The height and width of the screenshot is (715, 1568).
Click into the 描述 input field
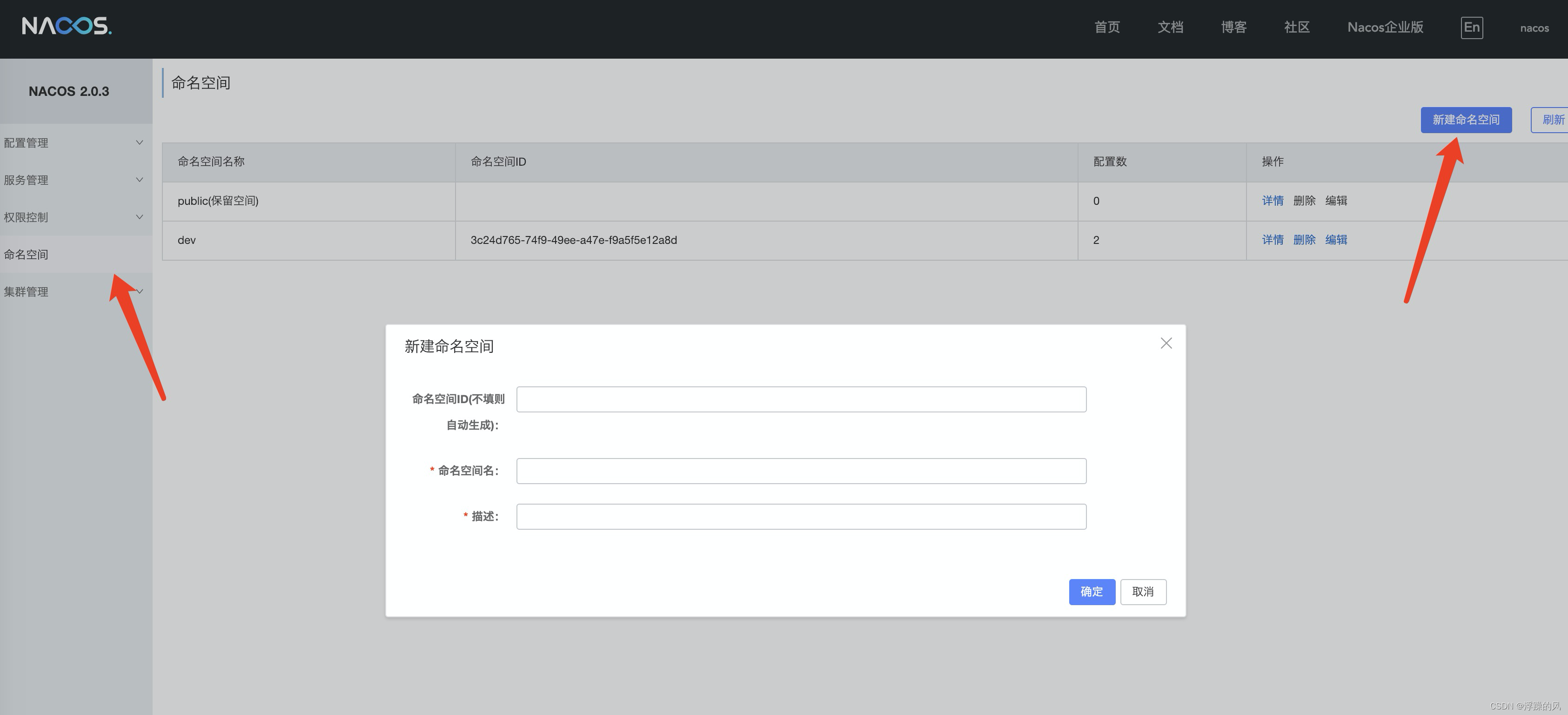(801, 516)
